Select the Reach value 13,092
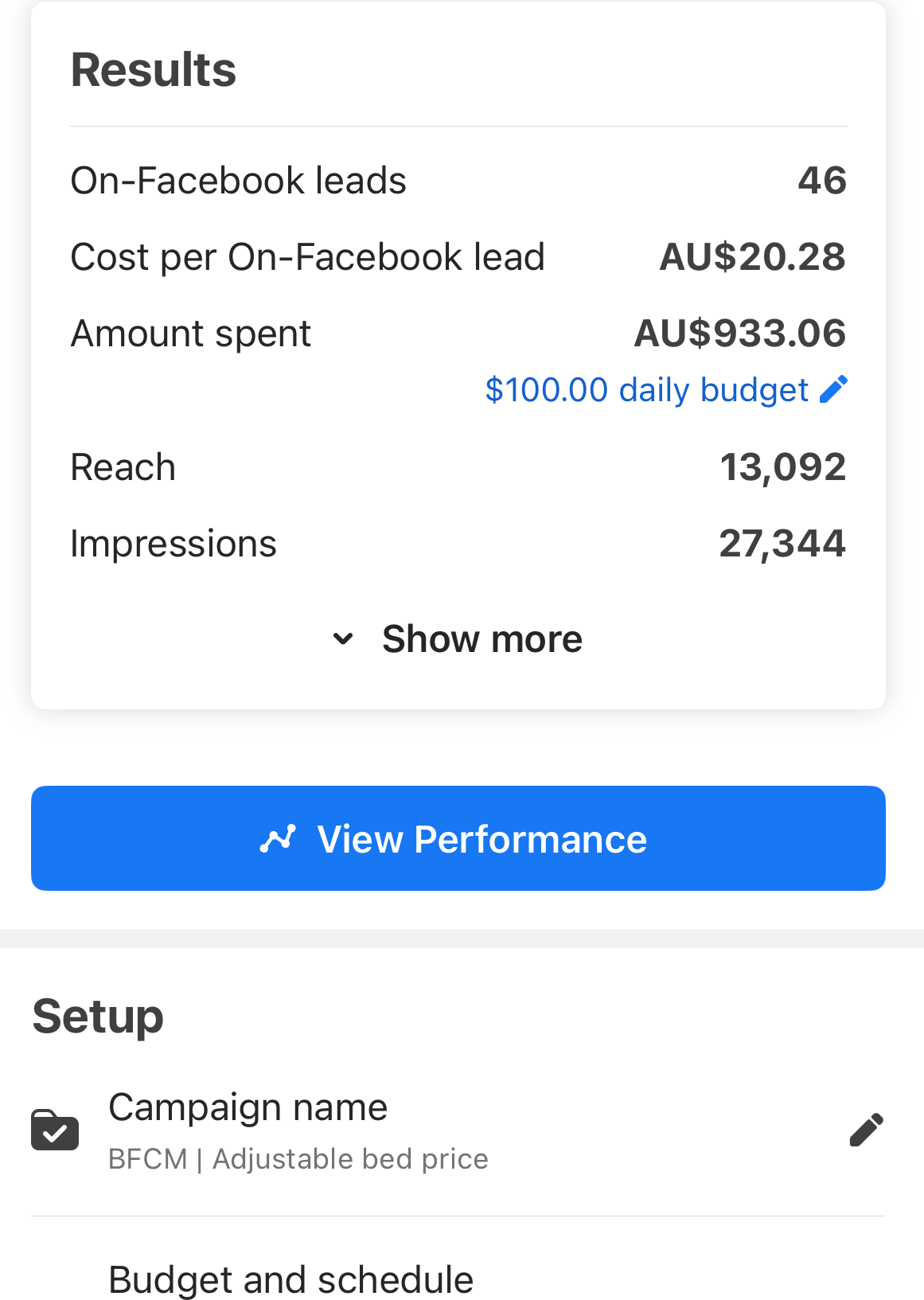Viewport: 924px width, 1300px height. [783, 467]
